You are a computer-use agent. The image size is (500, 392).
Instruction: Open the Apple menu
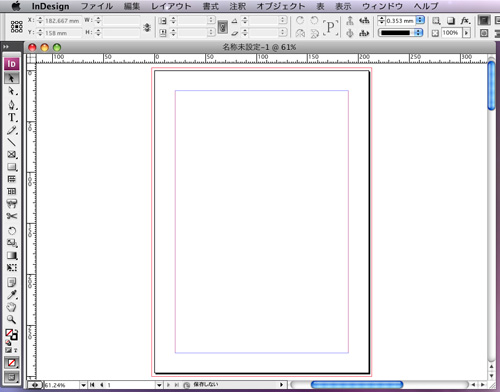coord(16,6)
